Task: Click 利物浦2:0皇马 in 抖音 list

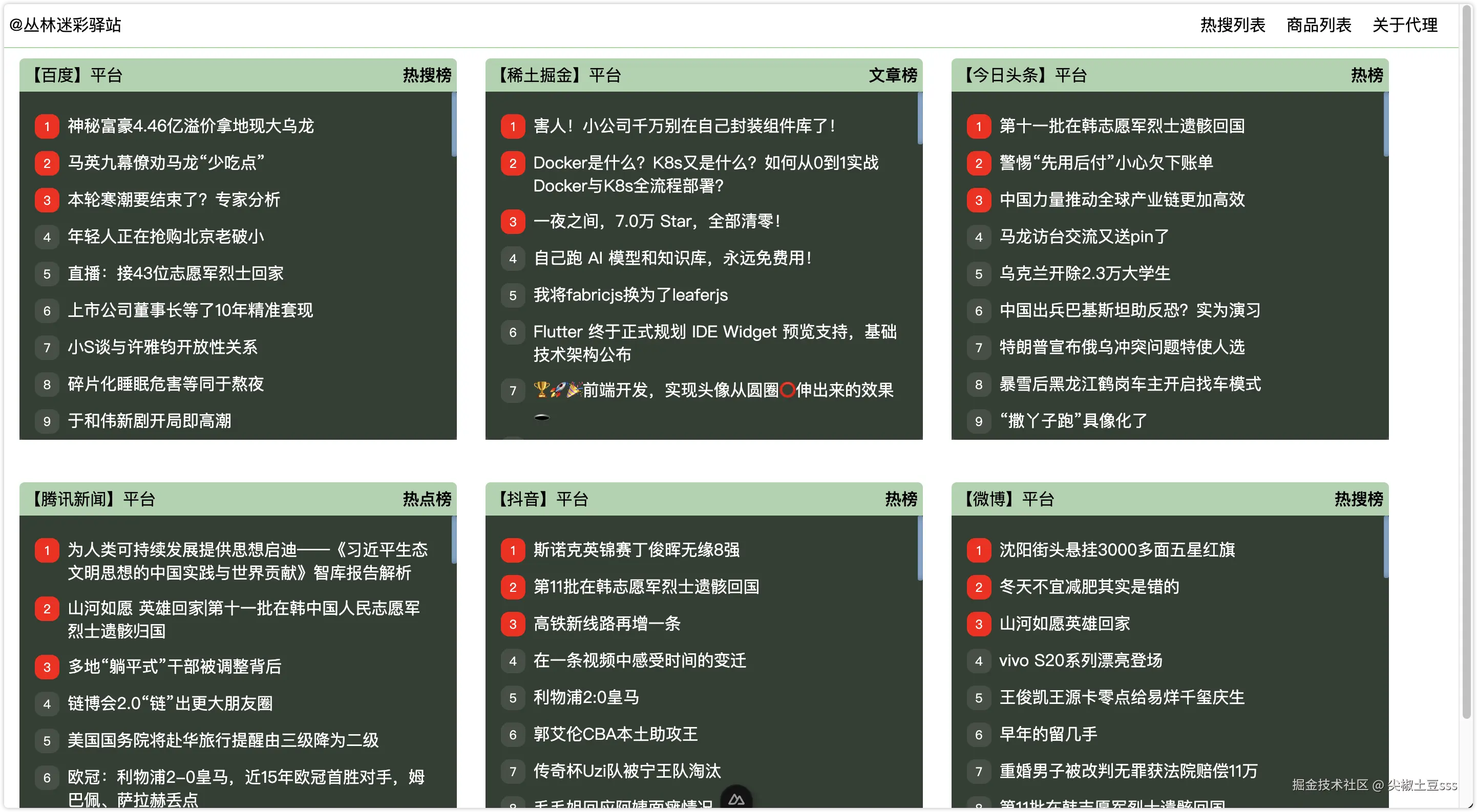Action: click(x=586, y=697)
